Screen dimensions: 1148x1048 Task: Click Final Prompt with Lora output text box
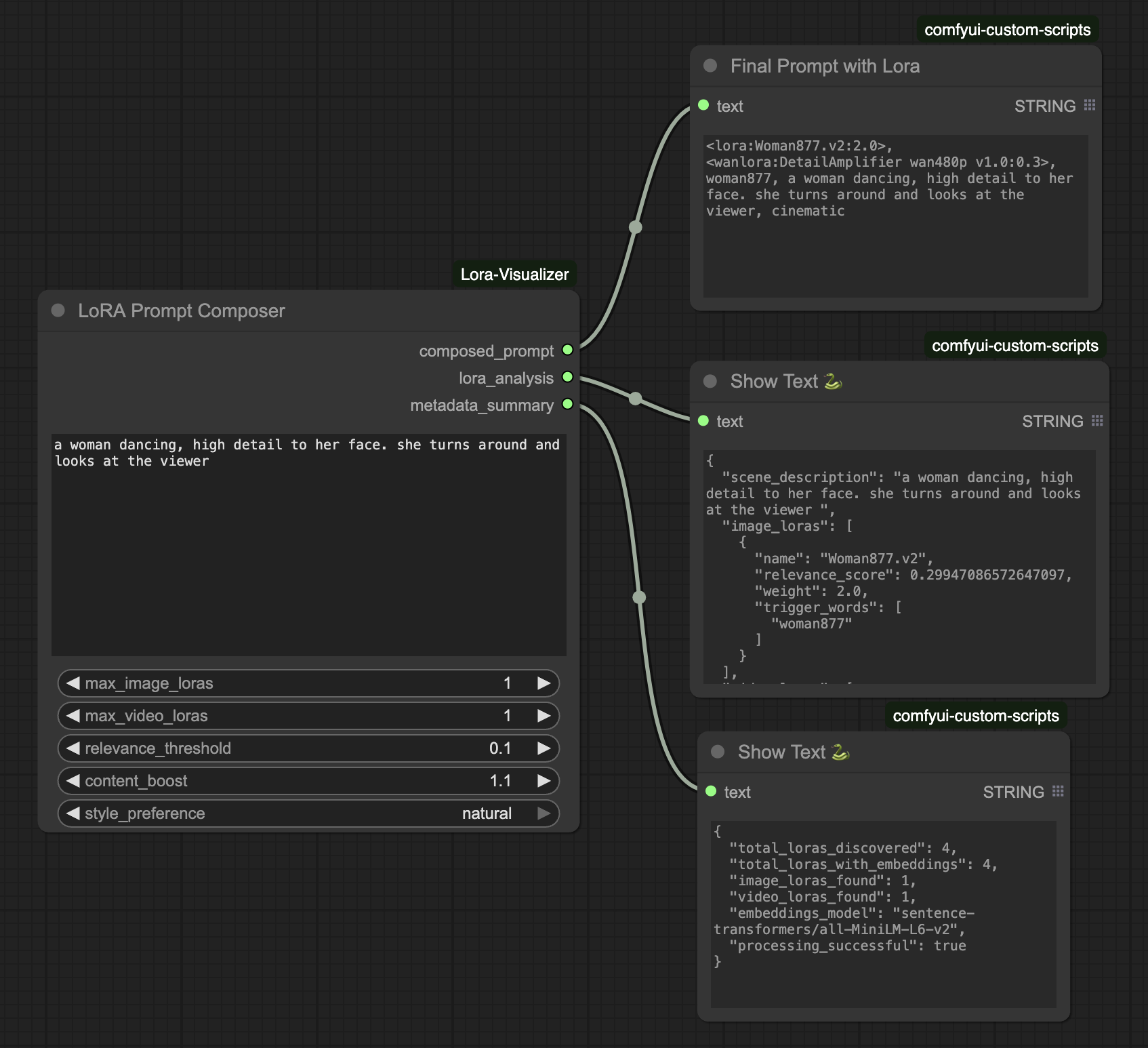click(896, 216)
